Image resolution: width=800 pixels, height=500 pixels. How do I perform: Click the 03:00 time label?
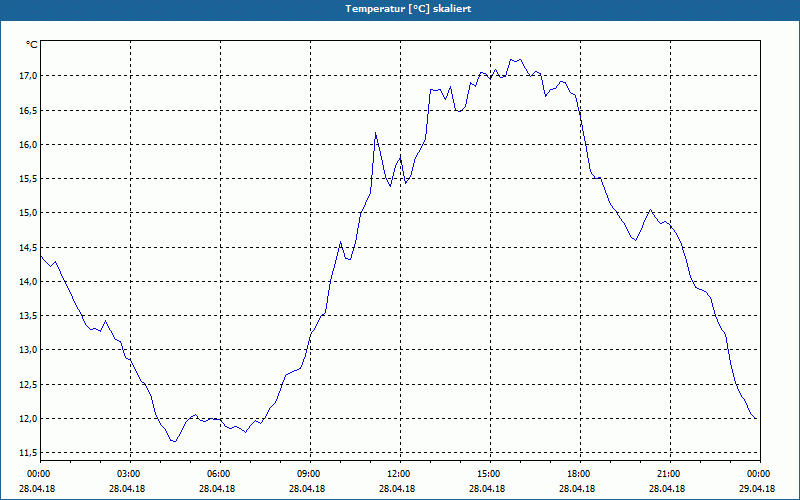131,474
